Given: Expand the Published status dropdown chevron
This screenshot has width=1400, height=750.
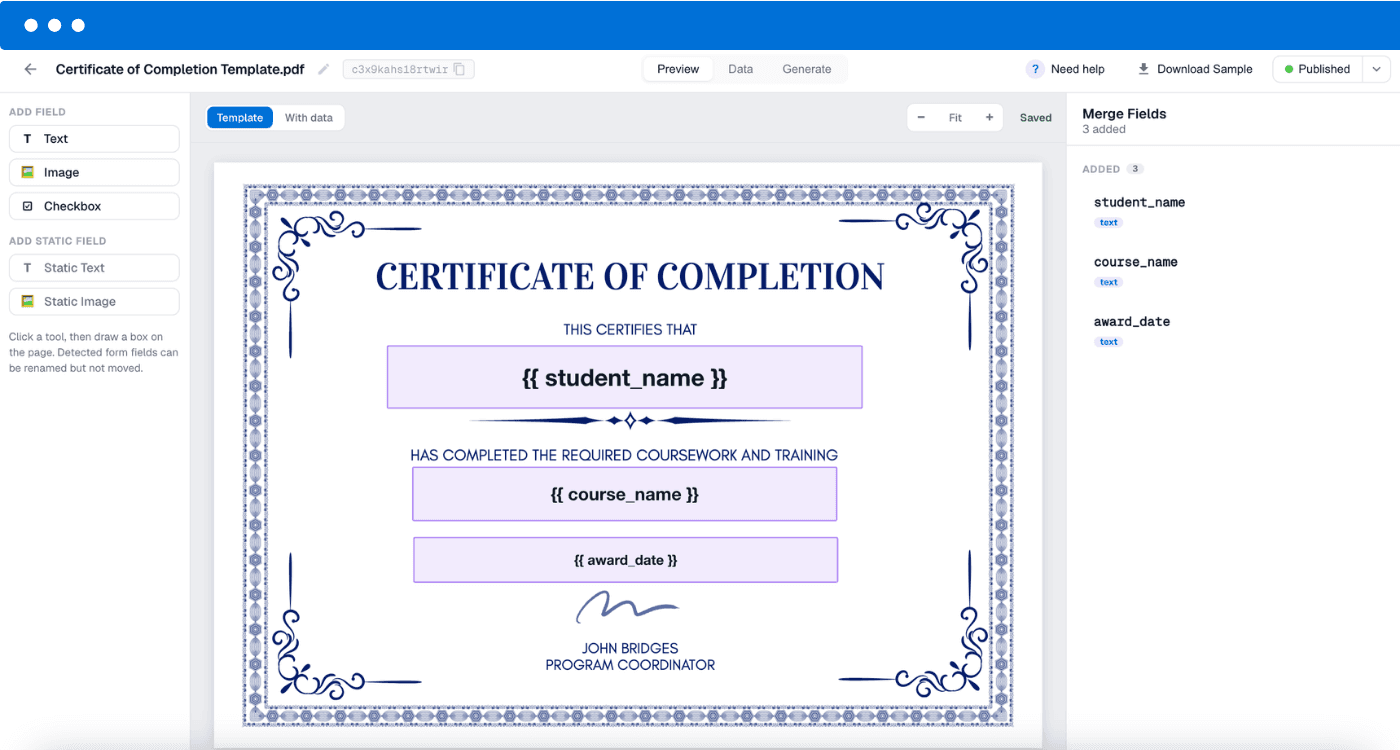Looking at the screenshot, I should (1376, 69).
